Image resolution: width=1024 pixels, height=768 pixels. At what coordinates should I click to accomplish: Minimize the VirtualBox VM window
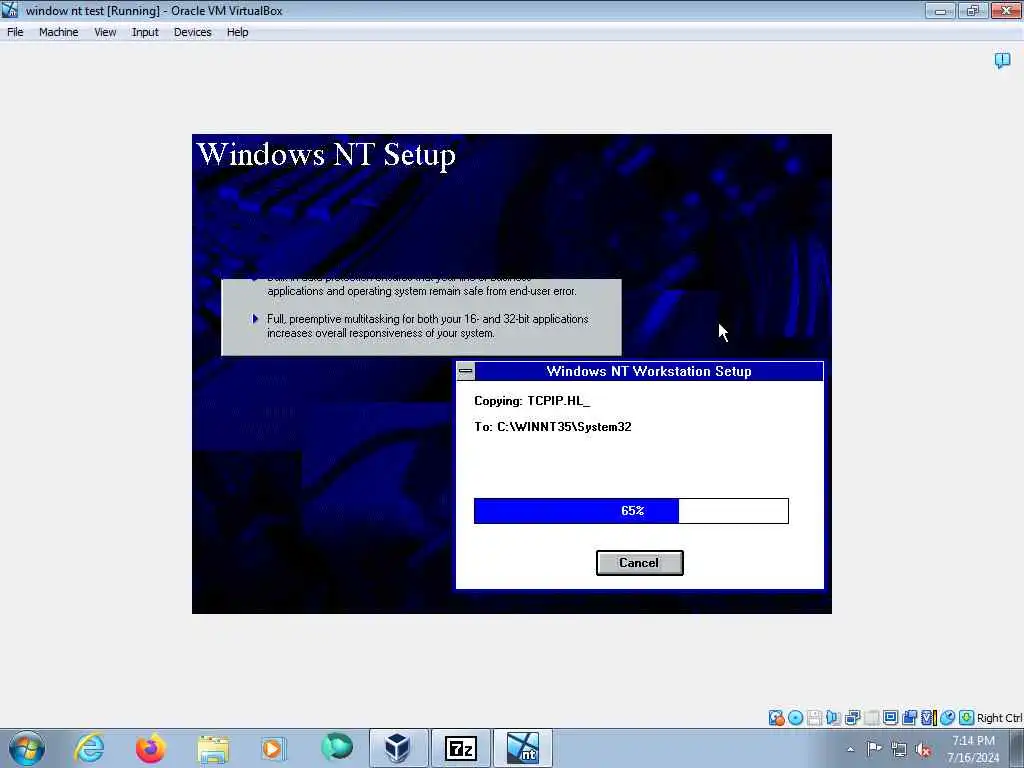pyautogui.click(x=940, y=10)
